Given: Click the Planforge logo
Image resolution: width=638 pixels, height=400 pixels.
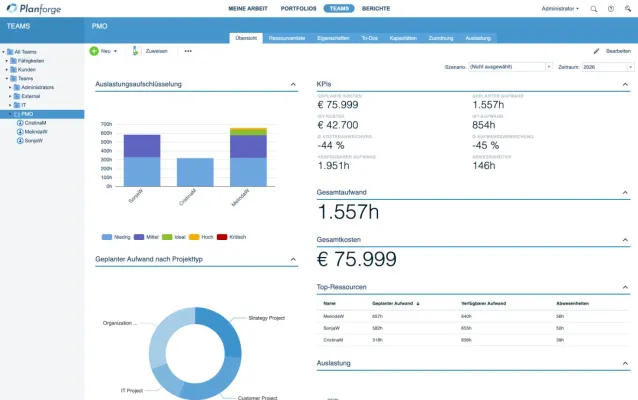Looking at the screenshot, I should tap(34, 9).
